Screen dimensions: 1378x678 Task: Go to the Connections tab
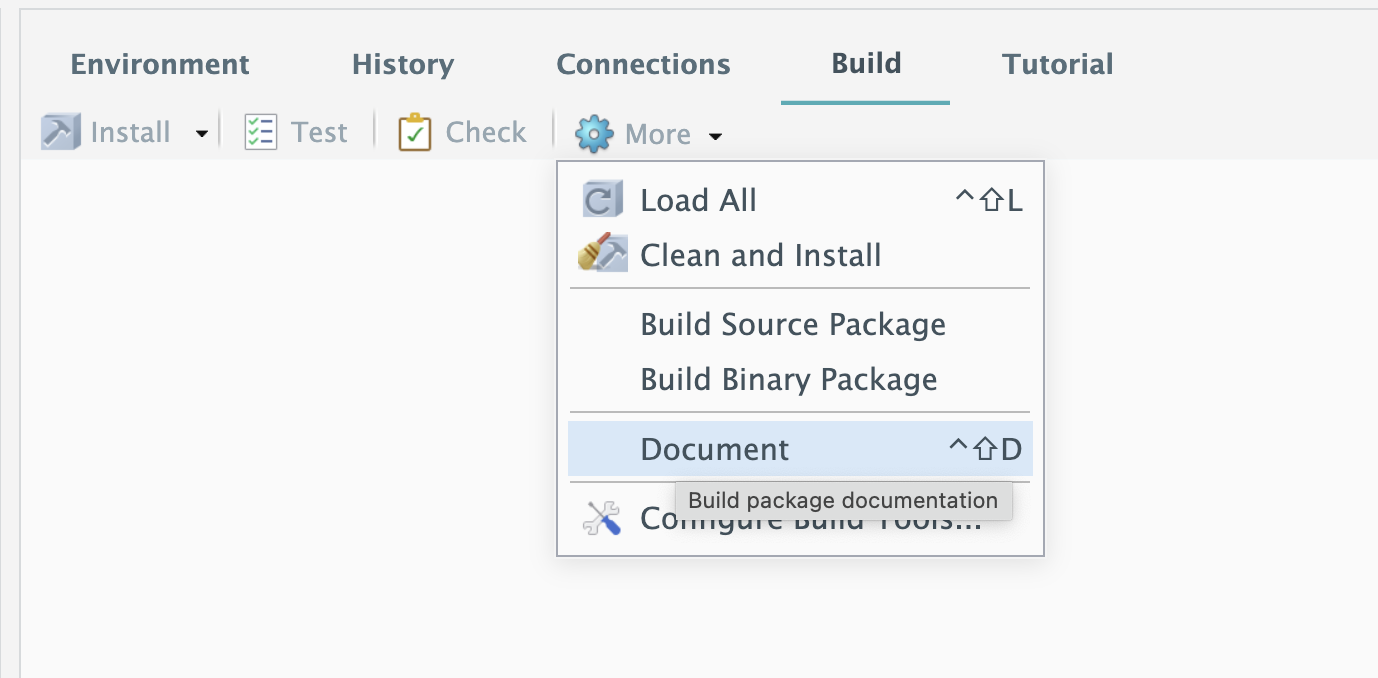coord(643,65)
